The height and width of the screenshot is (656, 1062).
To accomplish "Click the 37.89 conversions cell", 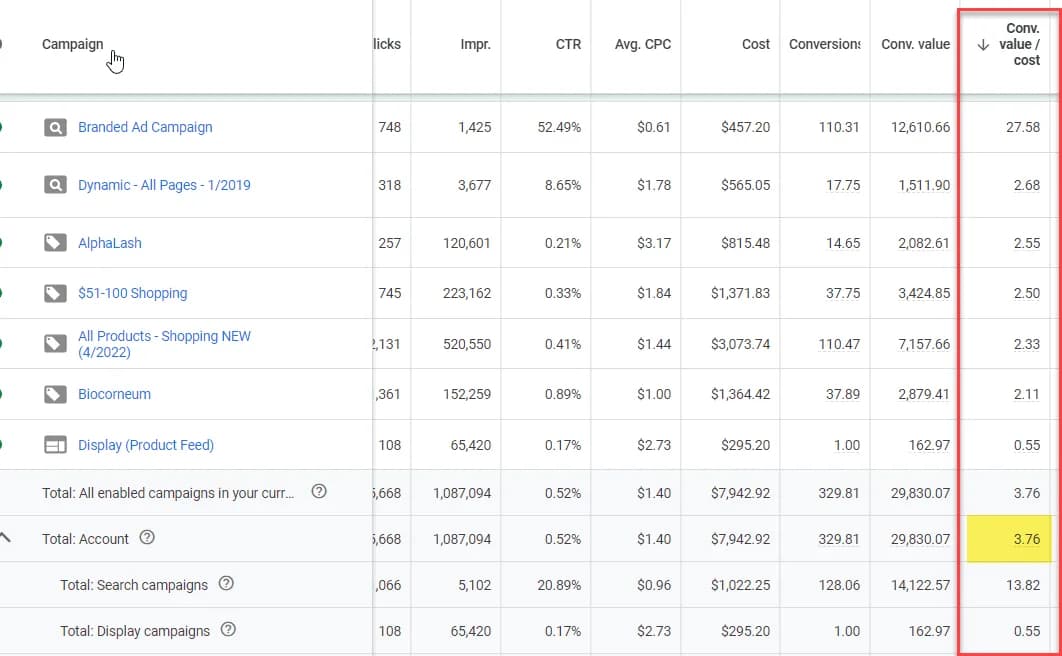I will [843, 394].
